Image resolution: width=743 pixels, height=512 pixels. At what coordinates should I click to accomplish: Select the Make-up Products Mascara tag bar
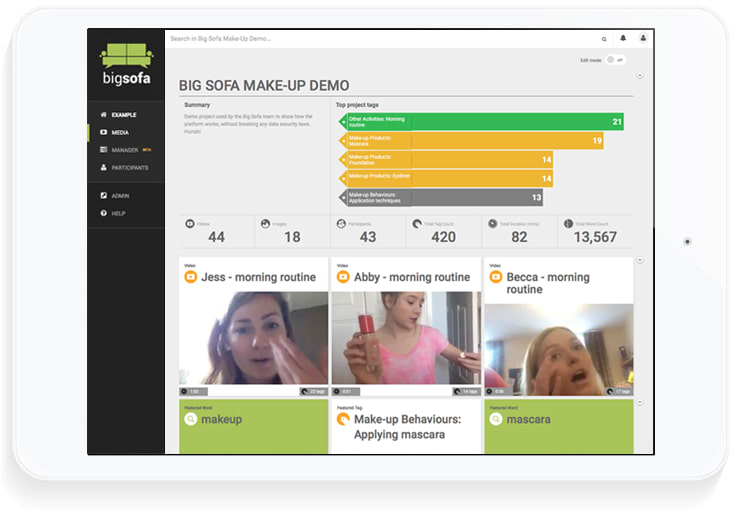click(x=471, y=141)
